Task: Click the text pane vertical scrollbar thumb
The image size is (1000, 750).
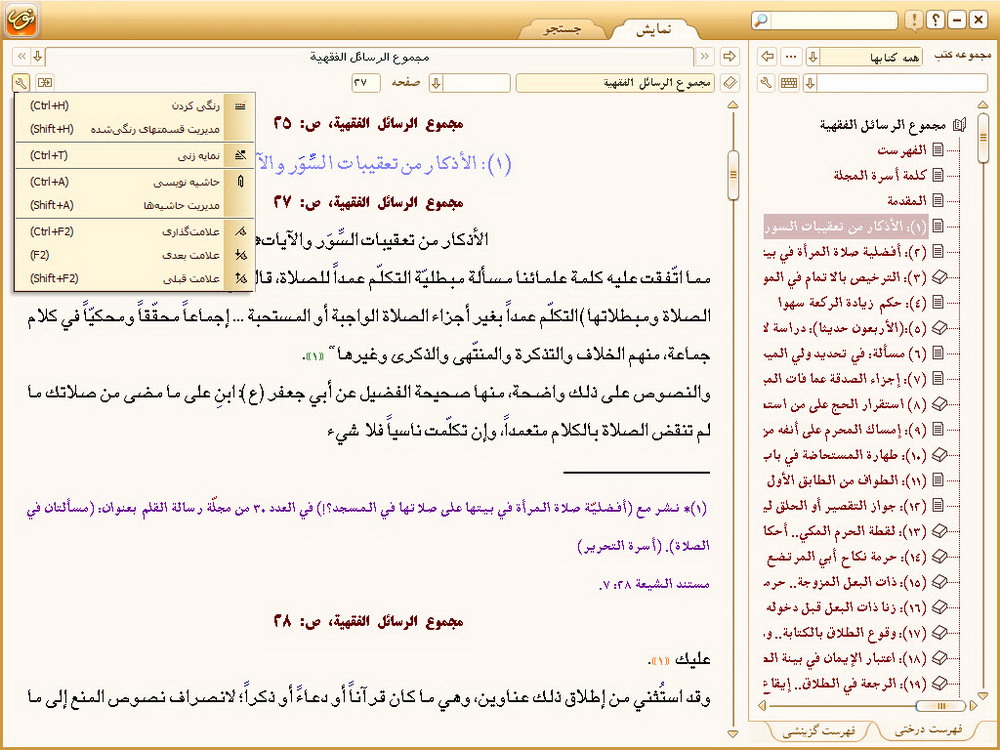Action: pyautogui.click(x=733, y=174)
